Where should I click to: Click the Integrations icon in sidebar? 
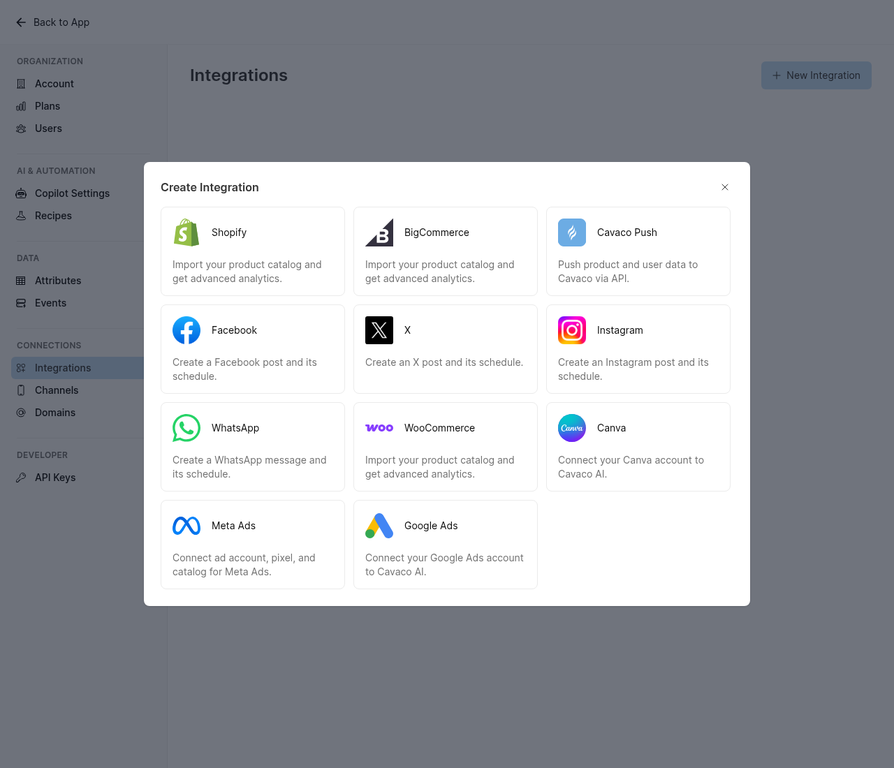pos(21,368)
